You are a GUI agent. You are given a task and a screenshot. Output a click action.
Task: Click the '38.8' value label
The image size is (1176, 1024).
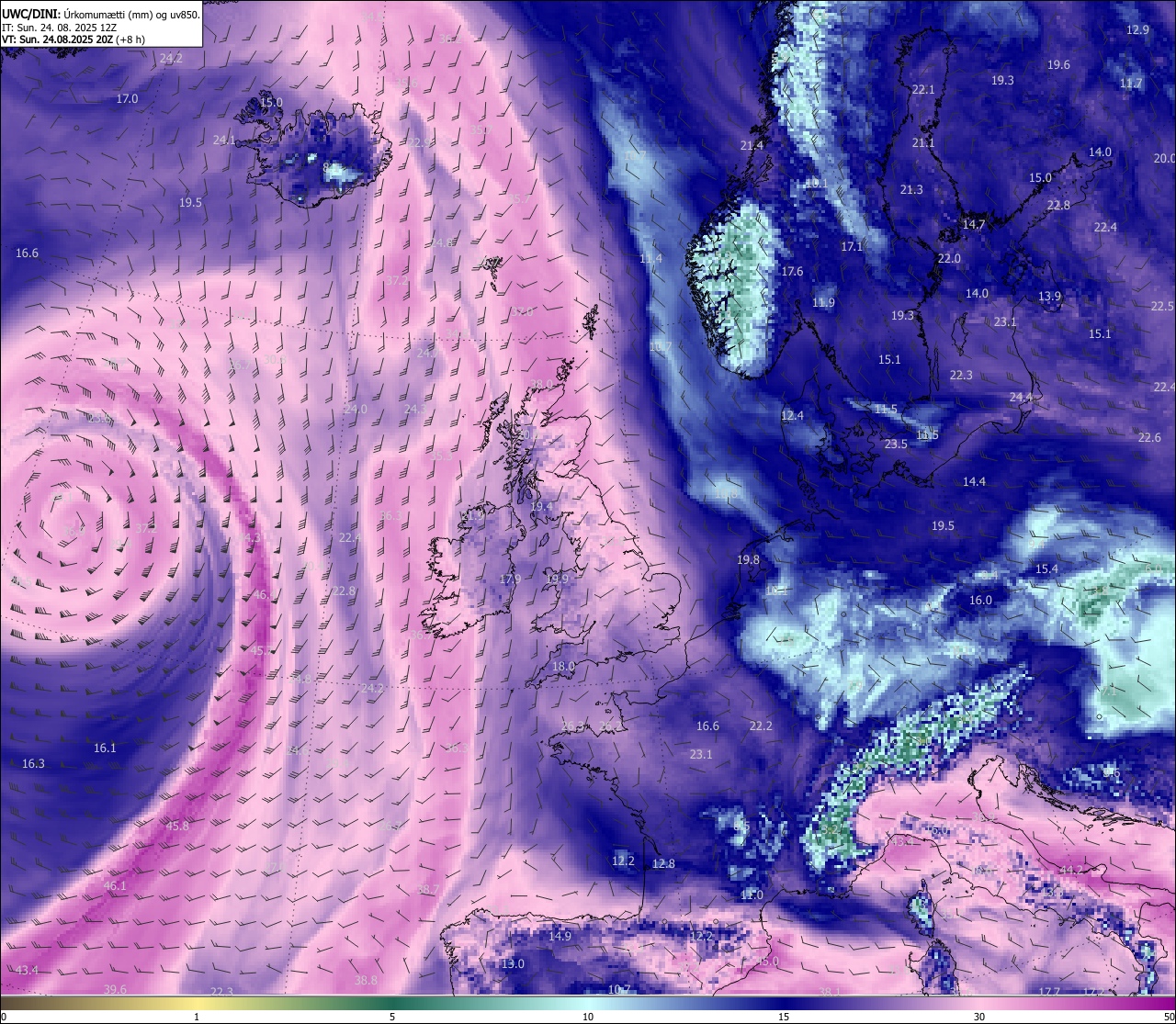[366, 980]
